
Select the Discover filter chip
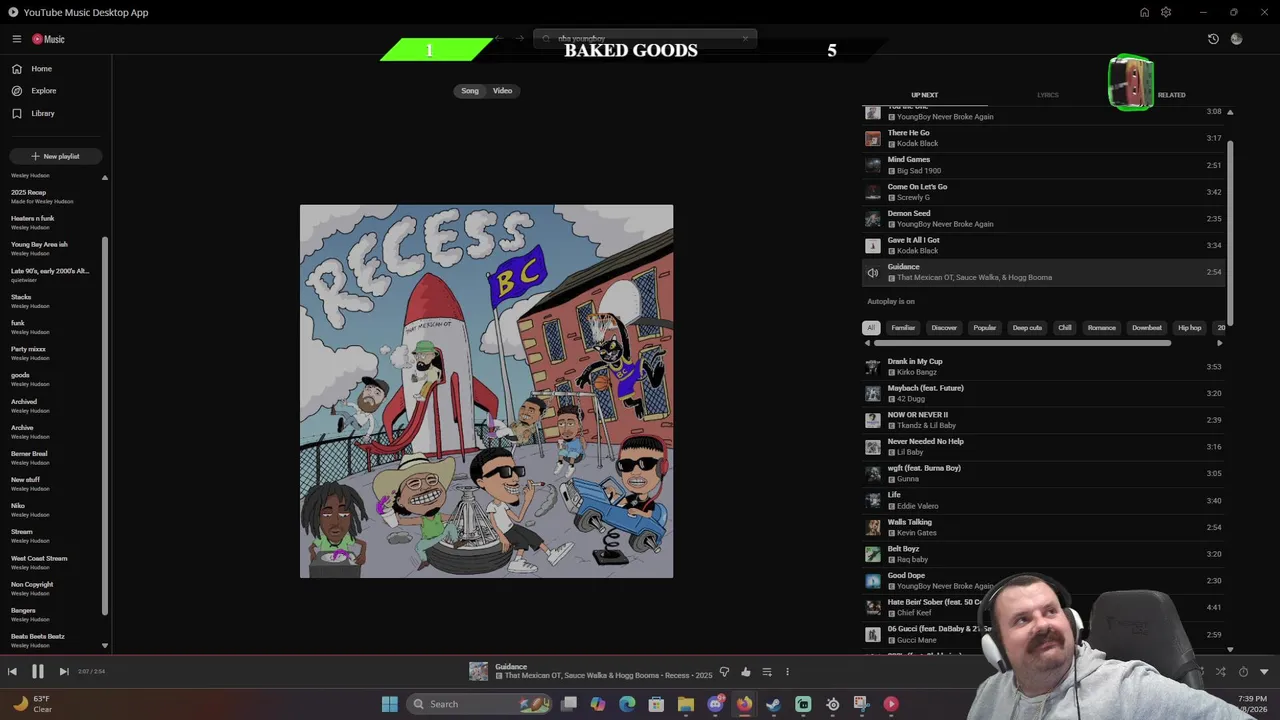[x=944, y=328]
